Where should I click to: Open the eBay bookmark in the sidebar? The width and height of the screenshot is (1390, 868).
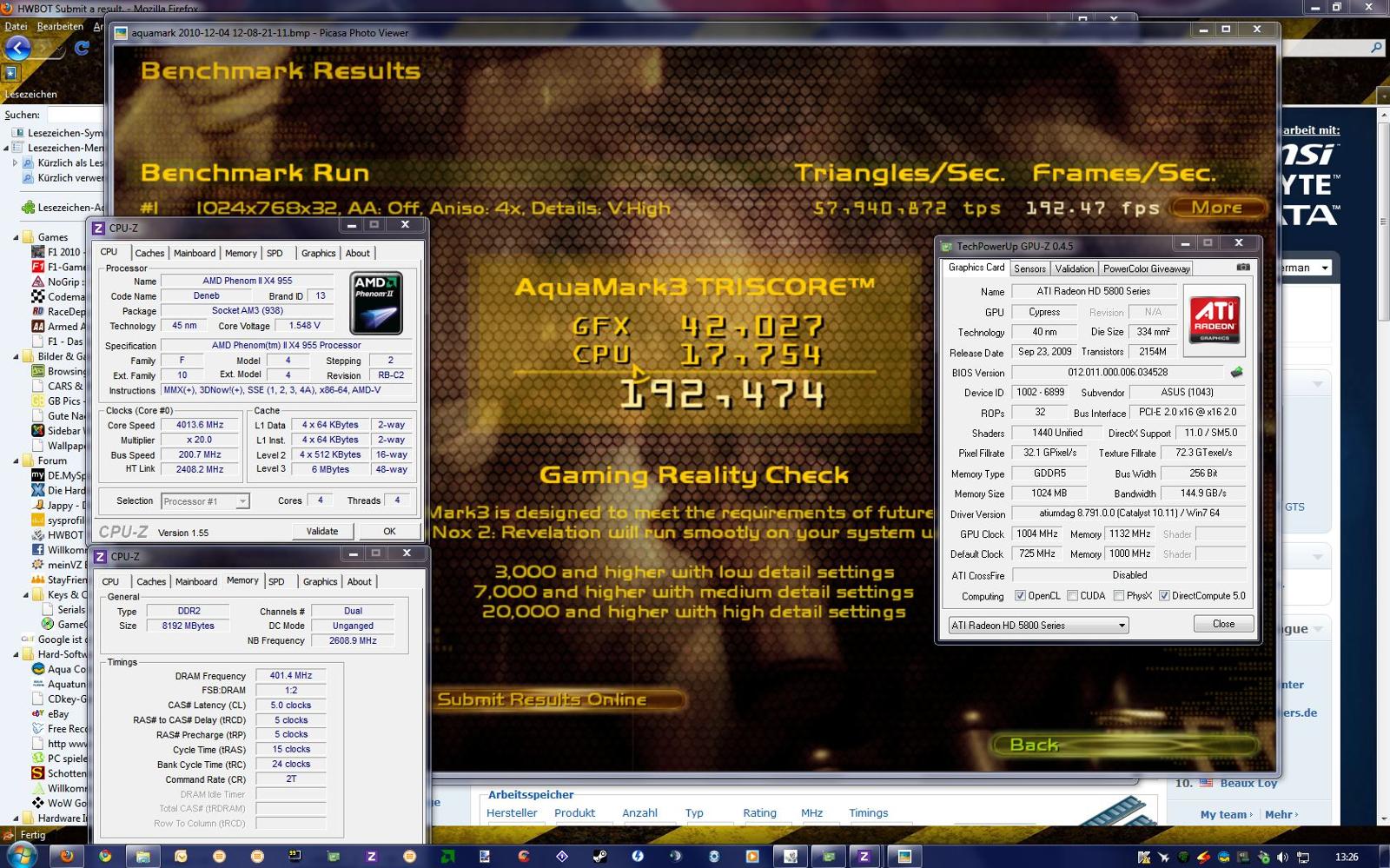coord(57,713)
